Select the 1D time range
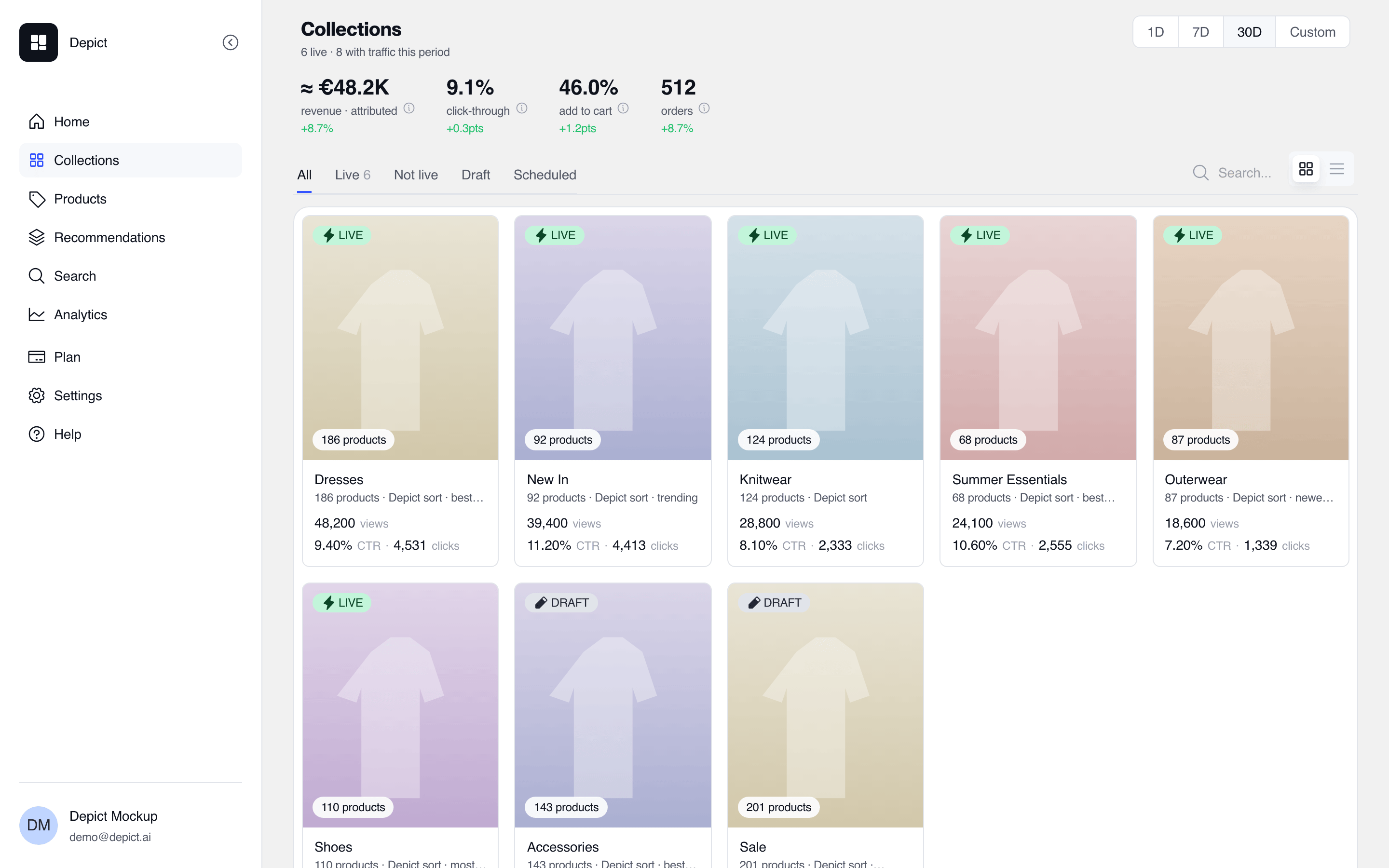 coord(1156,32)
